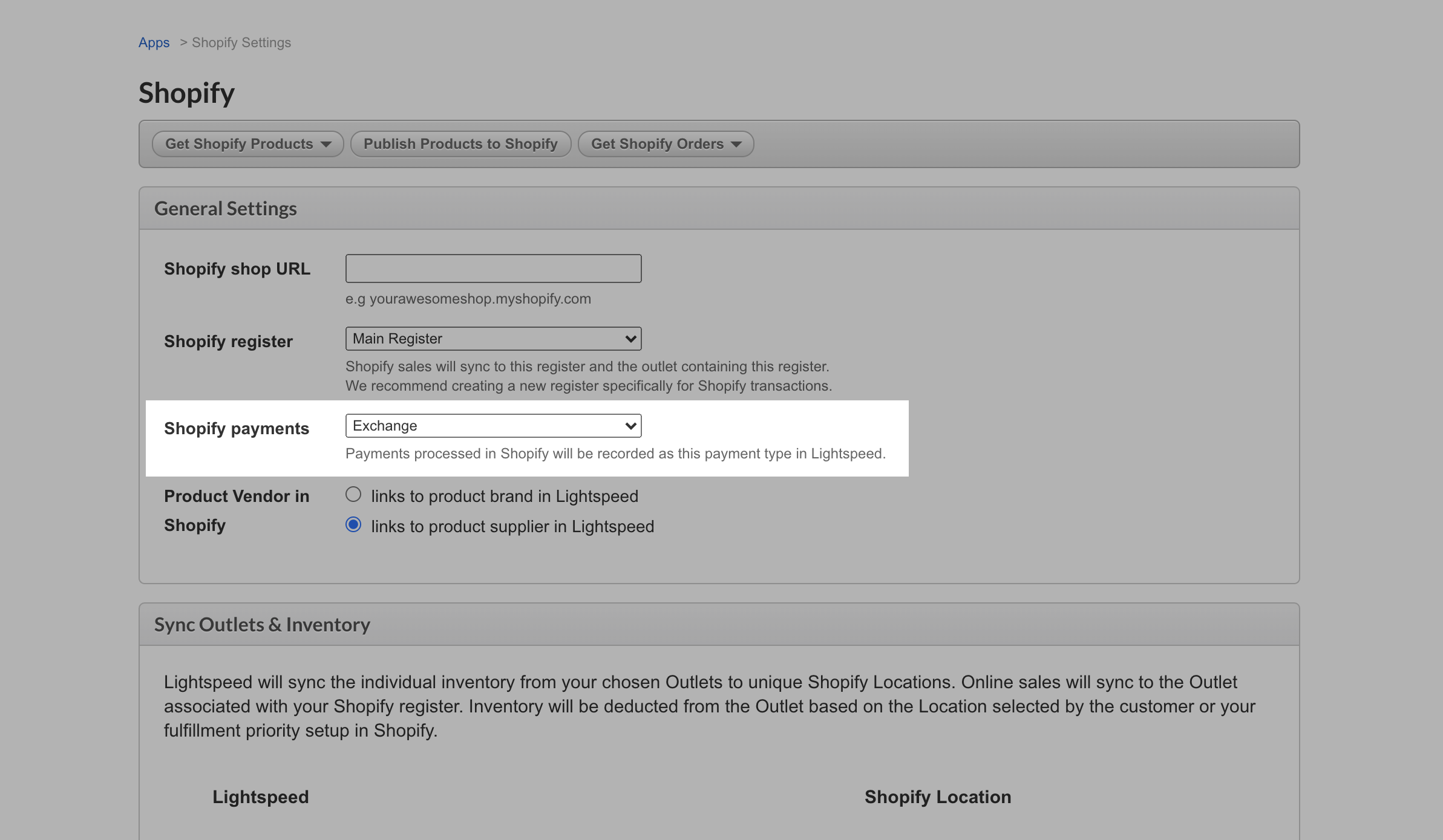Click the Shopify Location column heading
1443x840 pixels.
[x=937, y=797]
